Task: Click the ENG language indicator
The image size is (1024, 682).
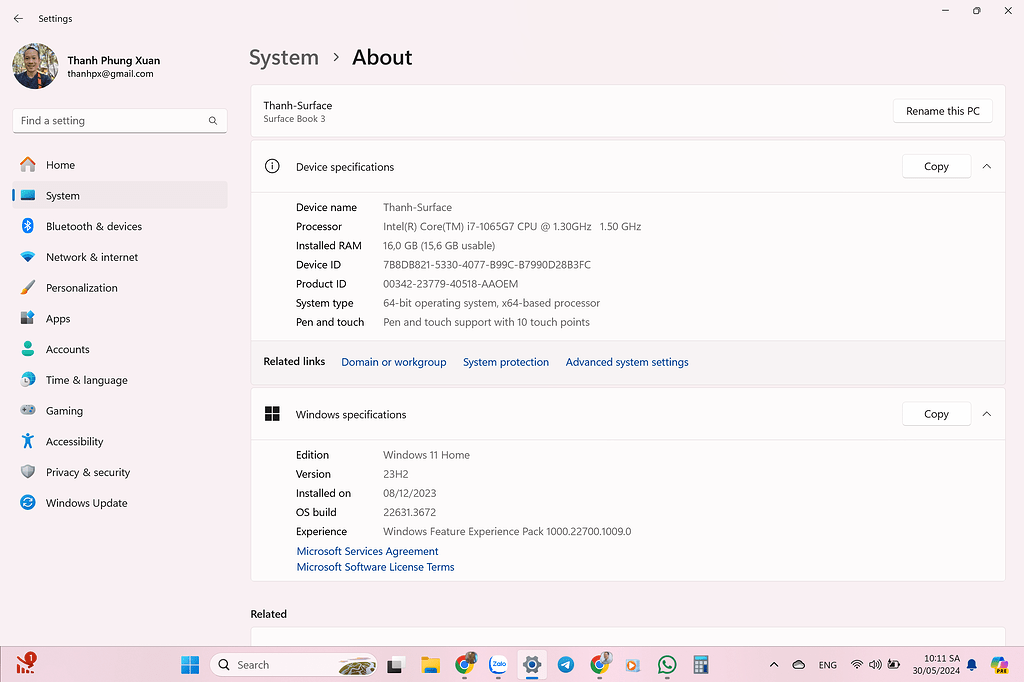Action: click(x=827, y=665)
